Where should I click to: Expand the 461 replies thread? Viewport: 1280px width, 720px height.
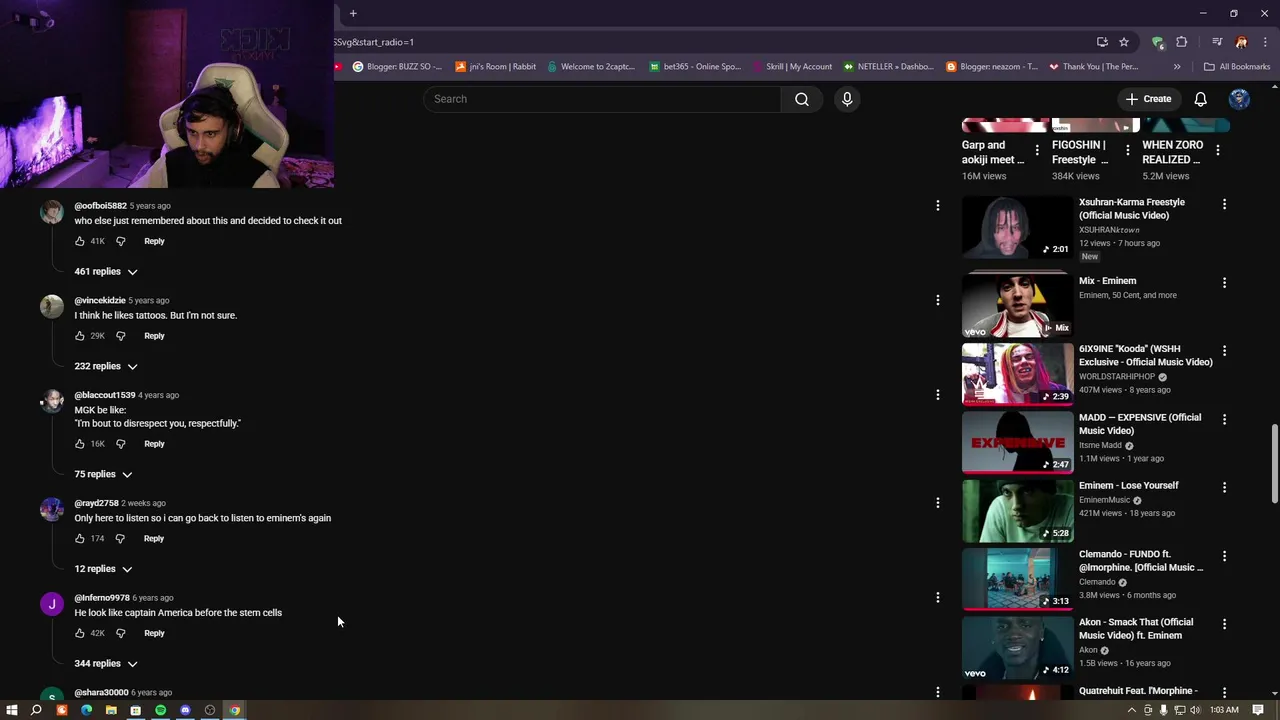click(106, 272)
